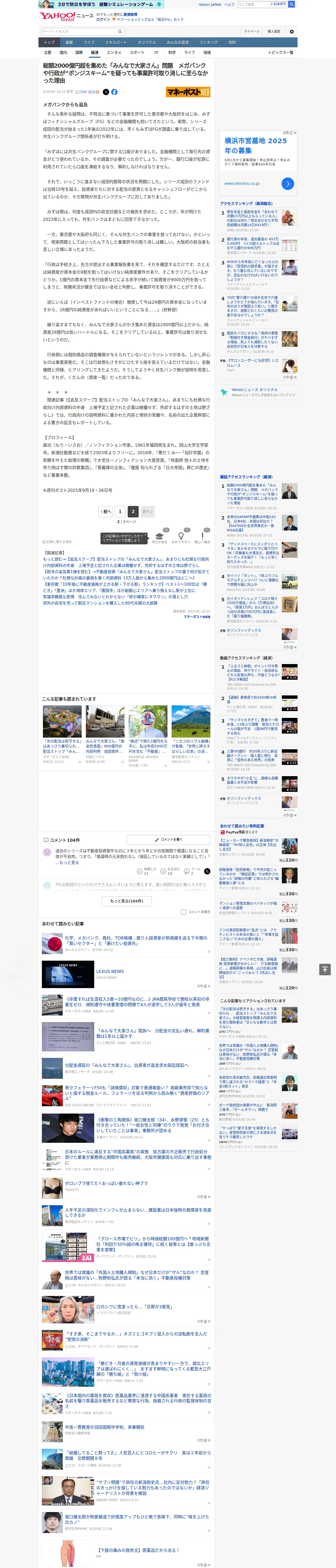The width and height of the screenshot is (336, 1568).
Task: Open トピックス一覧 link
Action: 281,52
